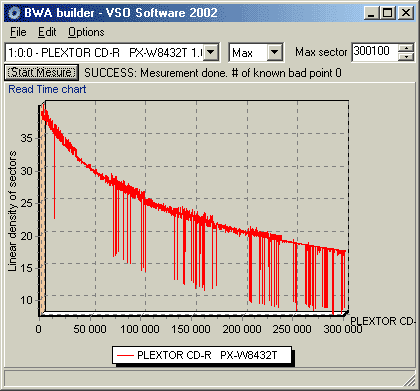Increase Max sector with up spinner arrow

(406, 48)
